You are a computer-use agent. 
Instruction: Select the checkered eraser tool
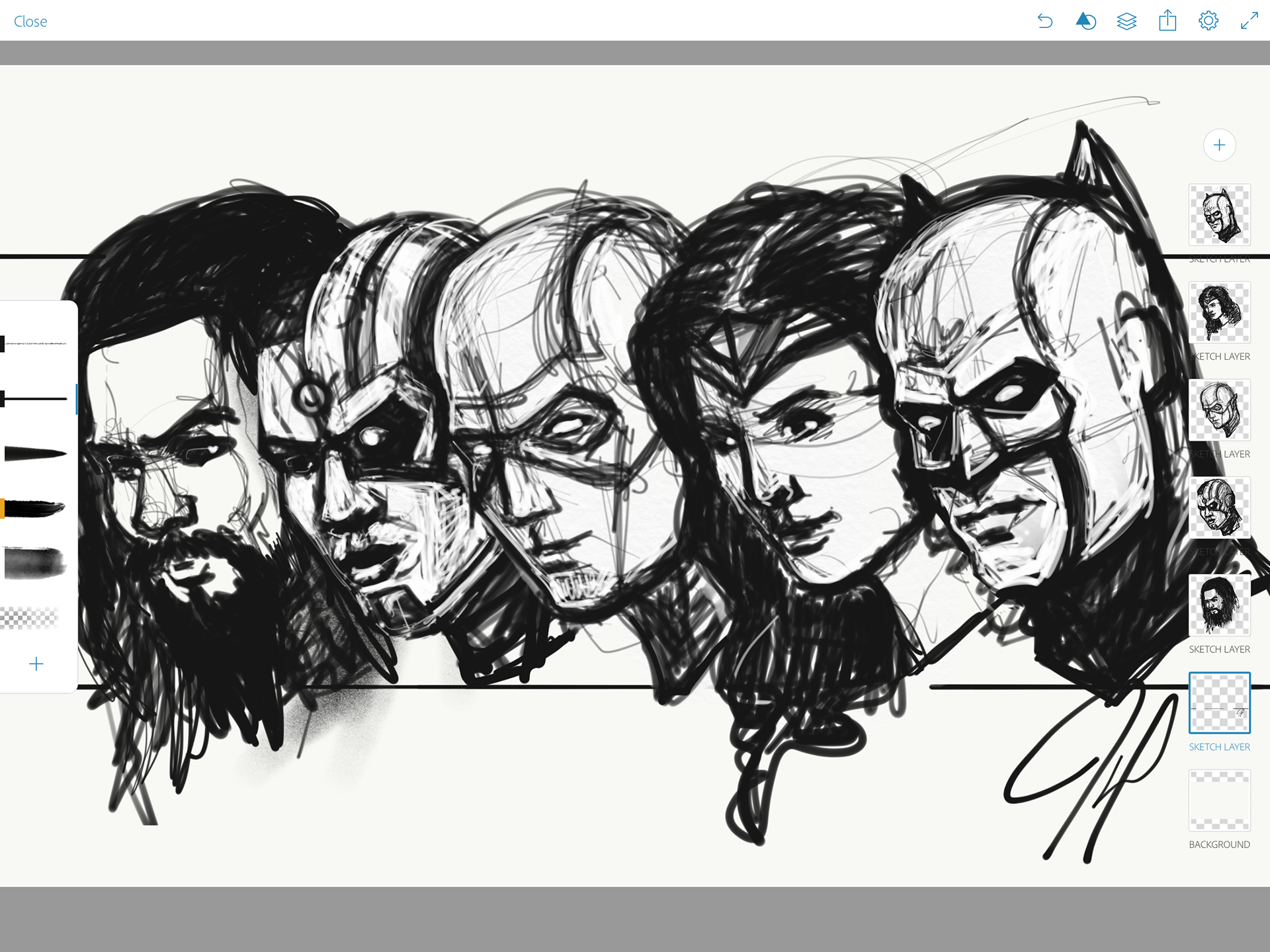coord(30,618)
